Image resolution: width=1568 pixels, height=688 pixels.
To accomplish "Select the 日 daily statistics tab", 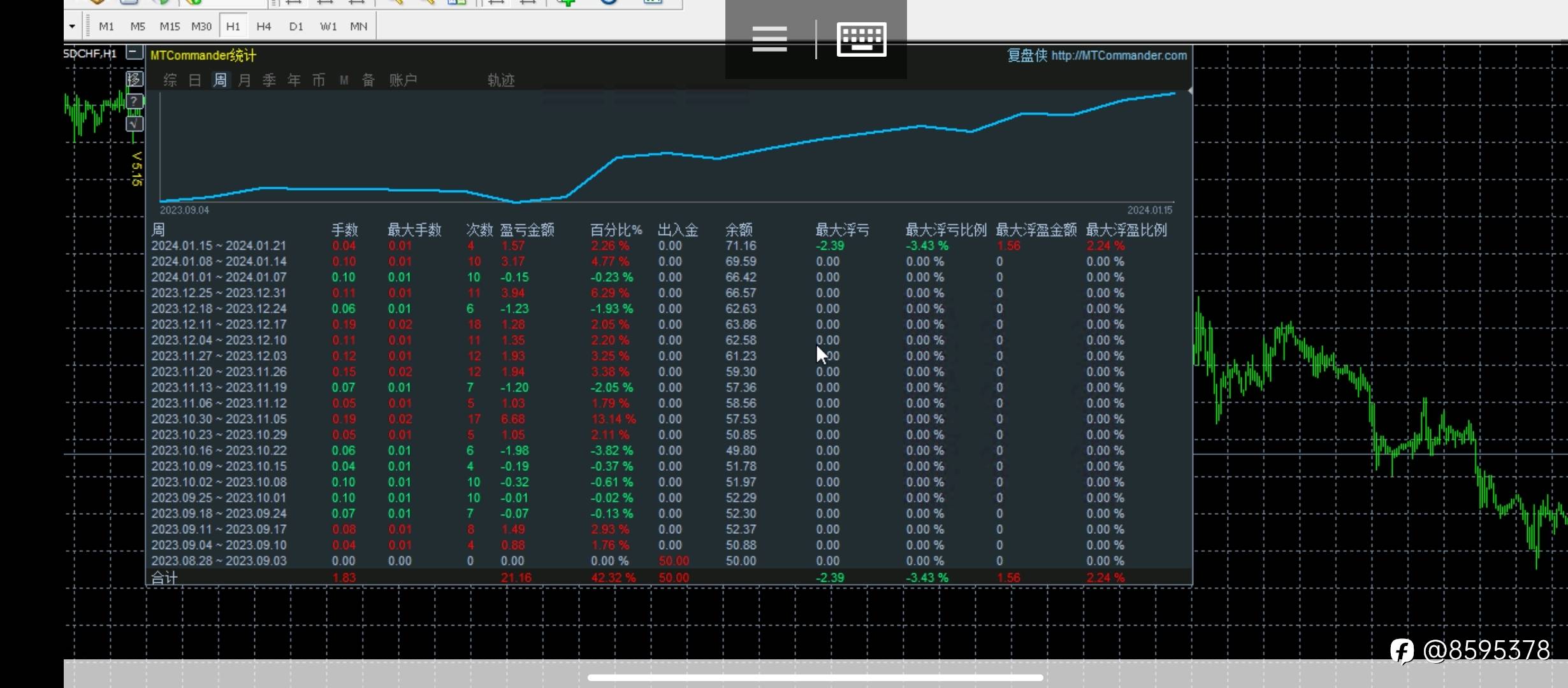I will (x=195, y=80).
